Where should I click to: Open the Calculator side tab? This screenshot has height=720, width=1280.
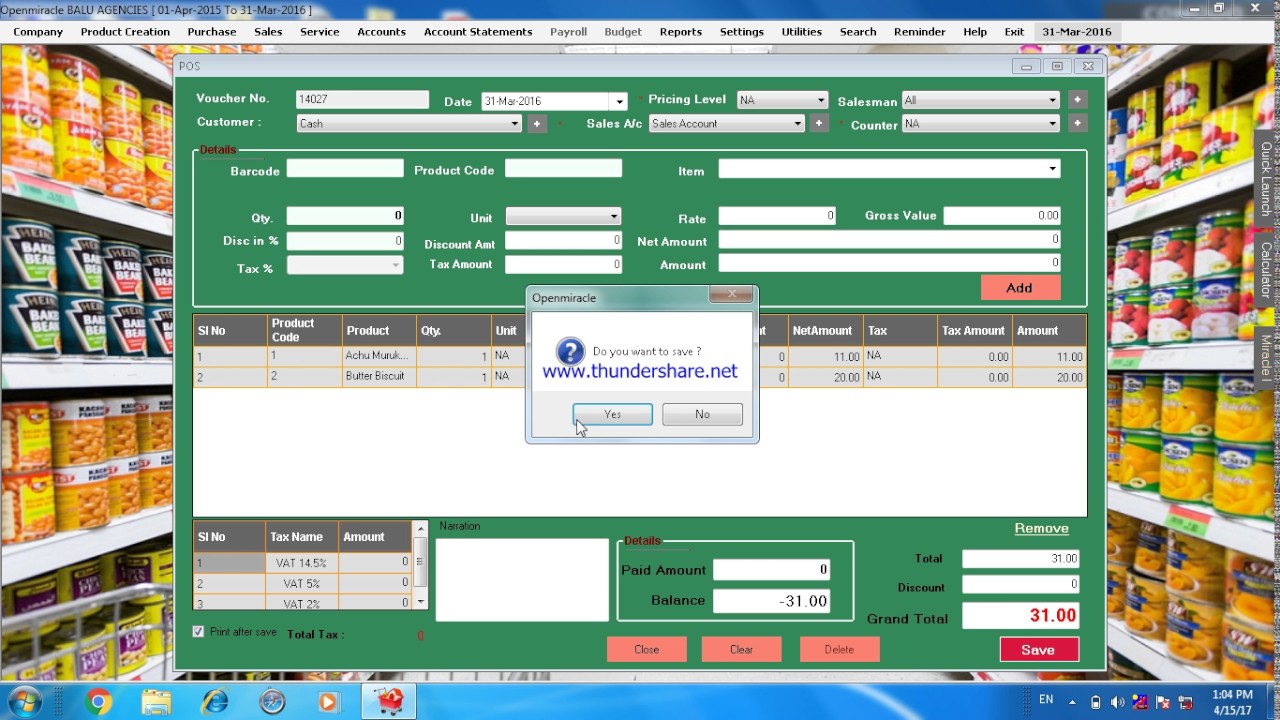click(1266, 269)
